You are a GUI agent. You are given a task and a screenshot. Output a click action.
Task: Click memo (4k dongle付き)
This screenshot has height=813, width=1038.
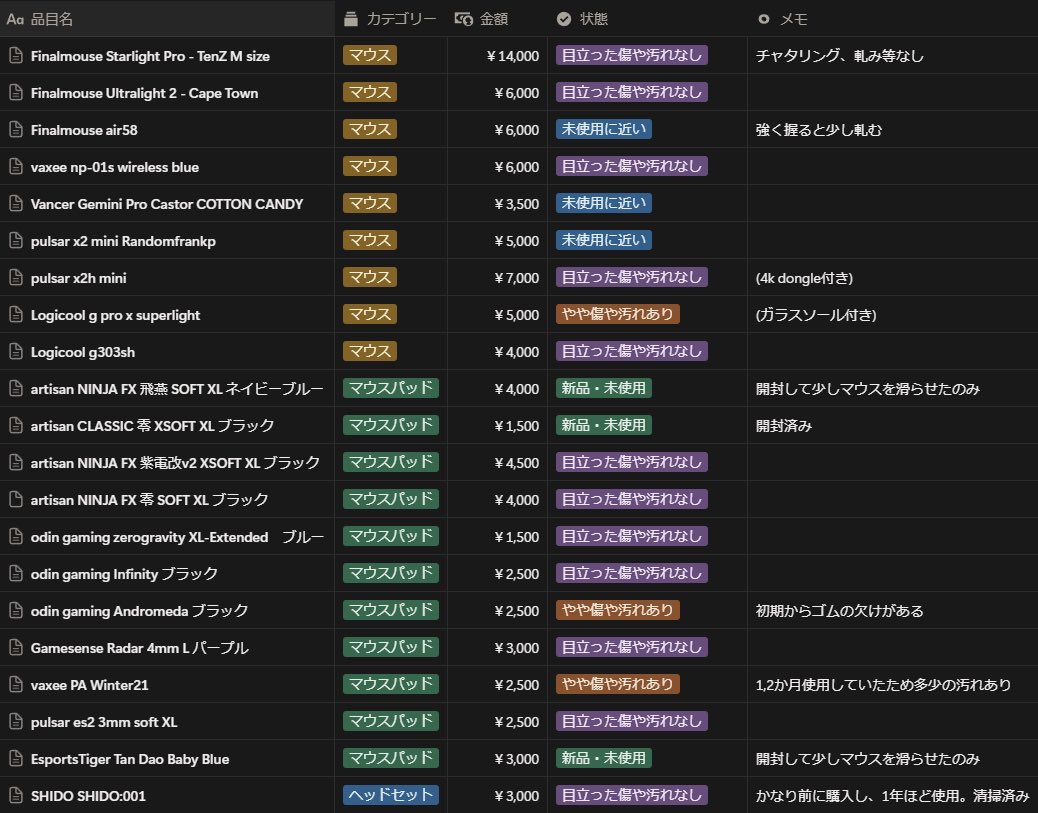coord(804,278)
